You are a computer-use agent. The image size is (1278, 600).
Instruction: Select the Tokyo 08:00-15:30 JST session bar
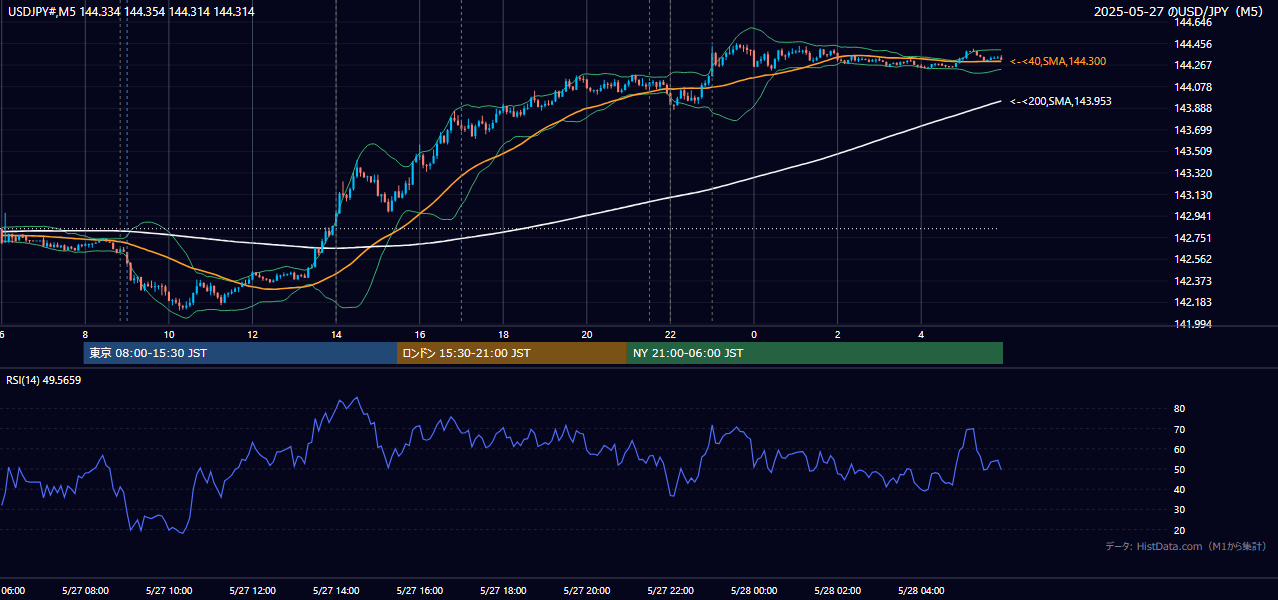click(x=240, y=353)
